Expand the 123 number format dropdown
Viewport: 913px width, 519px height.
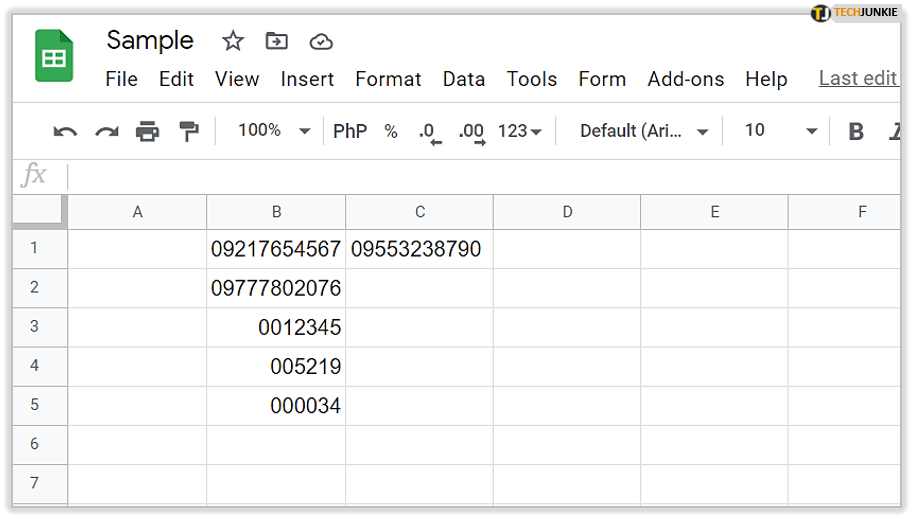[520, 131]
